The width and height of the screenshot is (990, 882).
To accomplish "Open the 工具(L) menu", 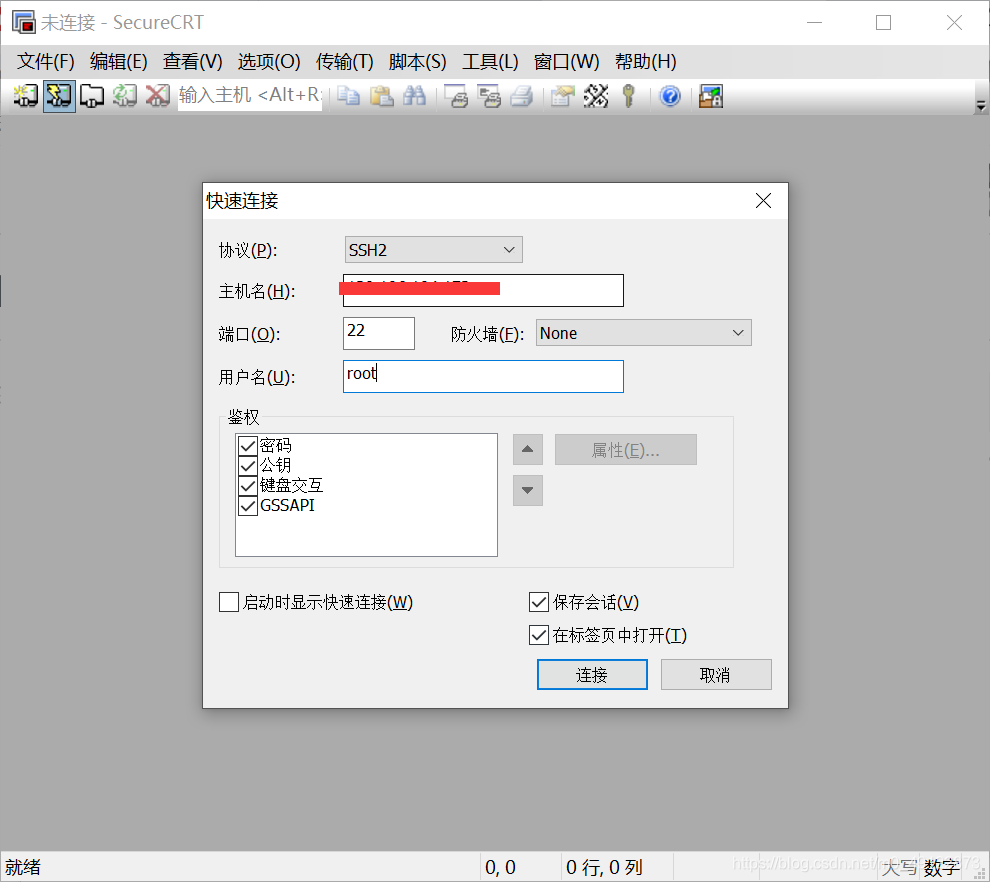I will tap(491, 61).
